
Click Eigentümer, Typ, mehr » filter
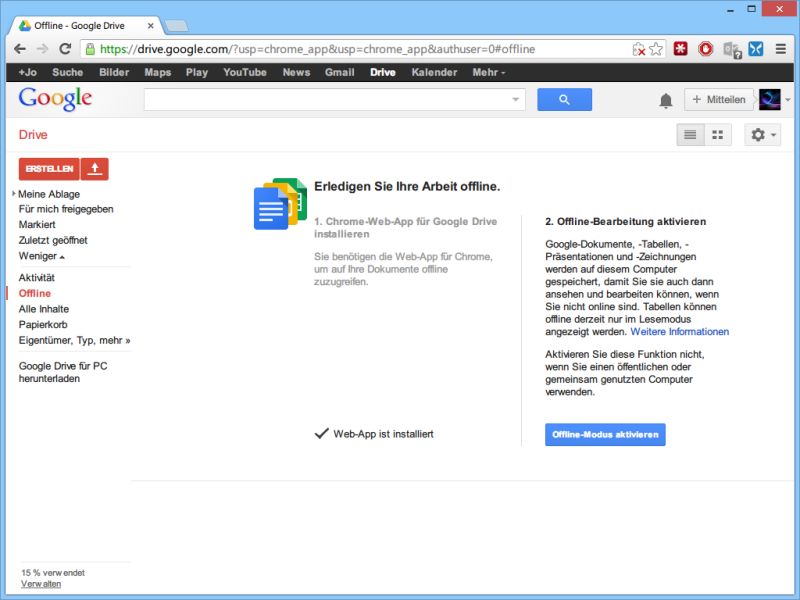(74, 340)
